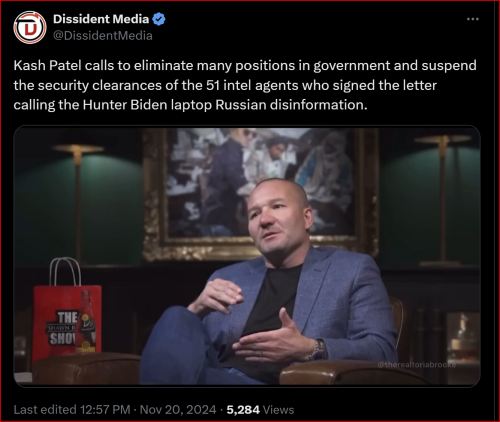Viewport: 500px width, 422px height.
Task: Click the man's wristwatch in the video
Action: tap(318, 350)
